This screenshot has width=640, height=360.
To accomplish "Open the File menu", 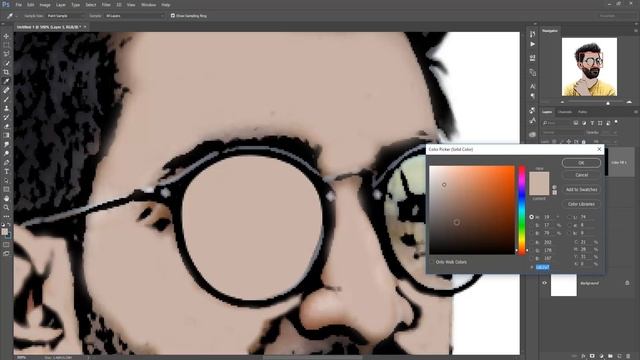I will coord(18,5).
